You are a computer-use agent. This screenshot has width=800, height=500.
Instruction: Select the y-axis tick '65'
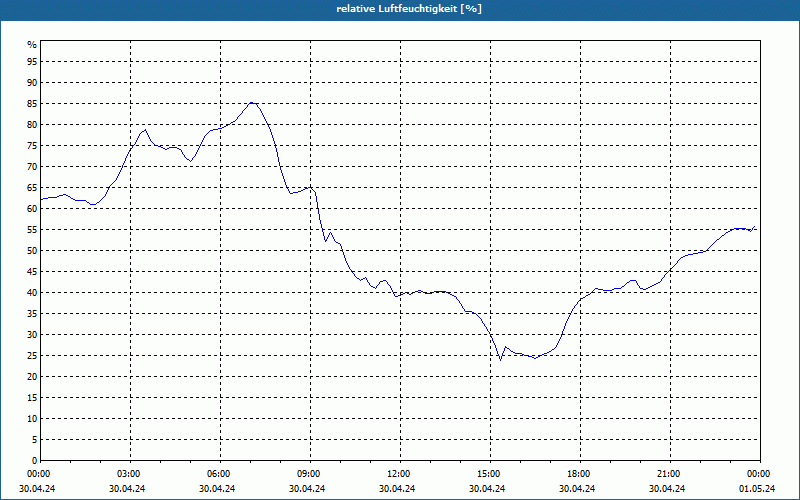tap(32, 188)
